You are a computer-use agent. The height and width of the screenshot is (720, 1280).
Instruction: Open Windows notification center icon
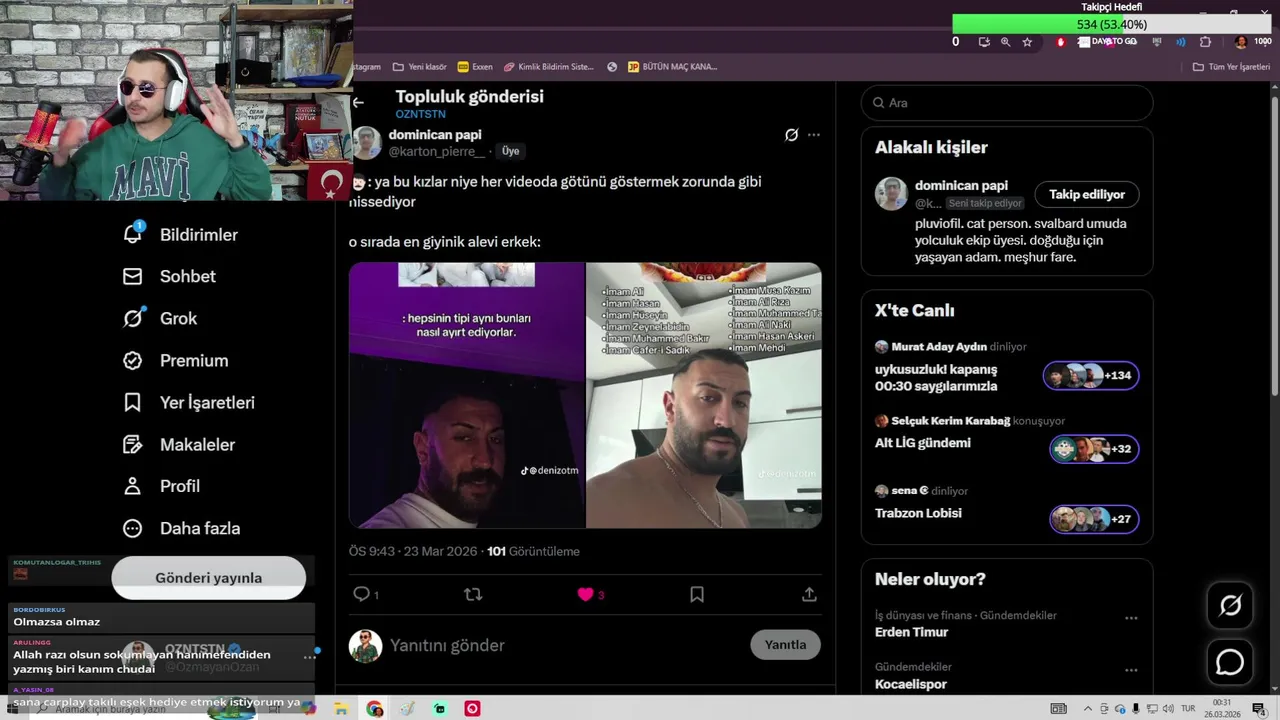click(x=1258, y=709)
